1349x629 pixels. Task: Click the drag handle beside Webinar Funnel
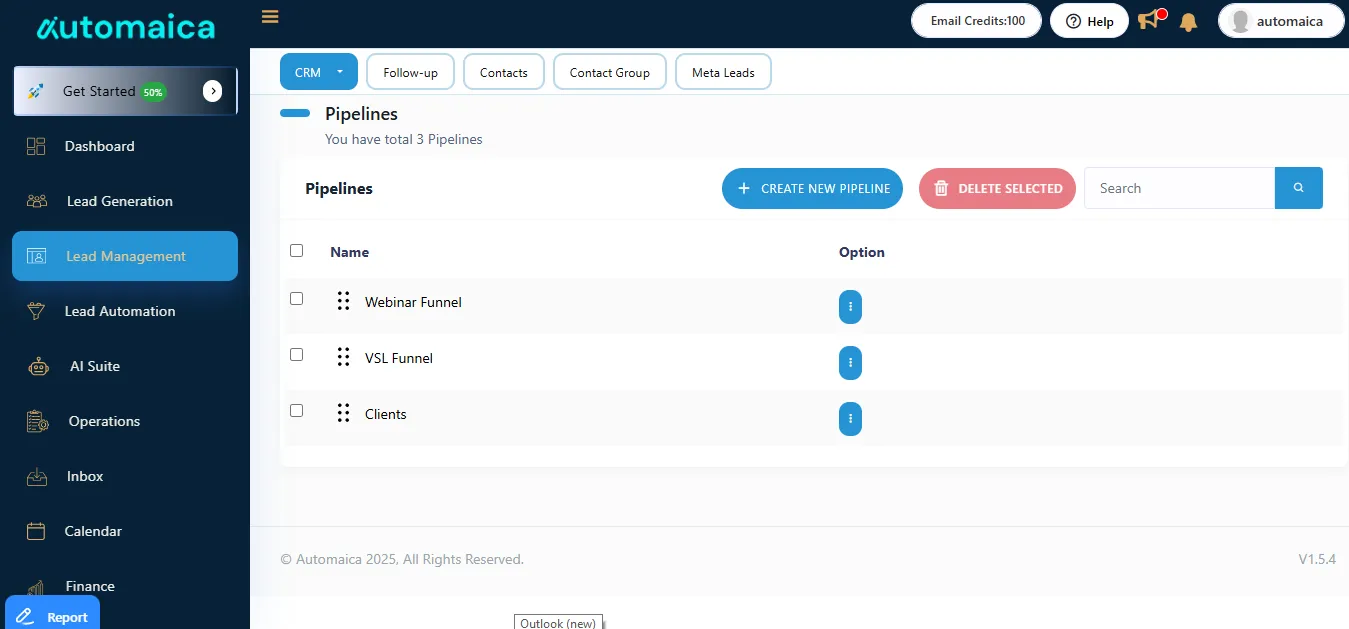pos(343,301)
